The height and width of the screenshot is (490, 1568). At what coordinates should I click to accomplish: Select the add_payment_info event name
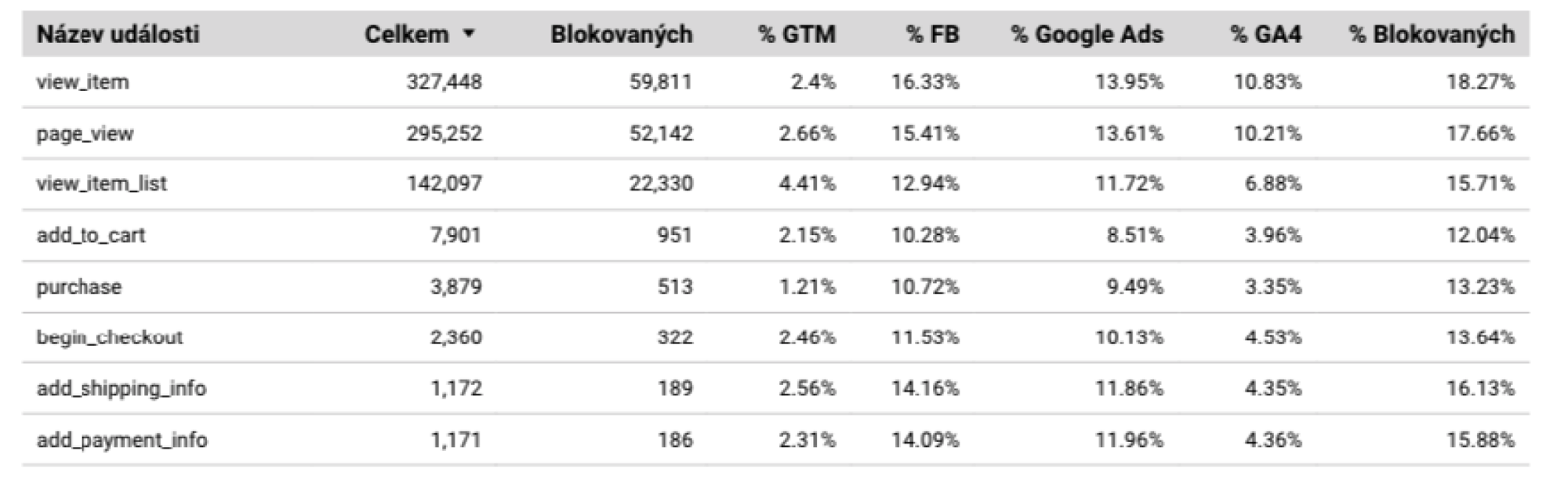122,440
